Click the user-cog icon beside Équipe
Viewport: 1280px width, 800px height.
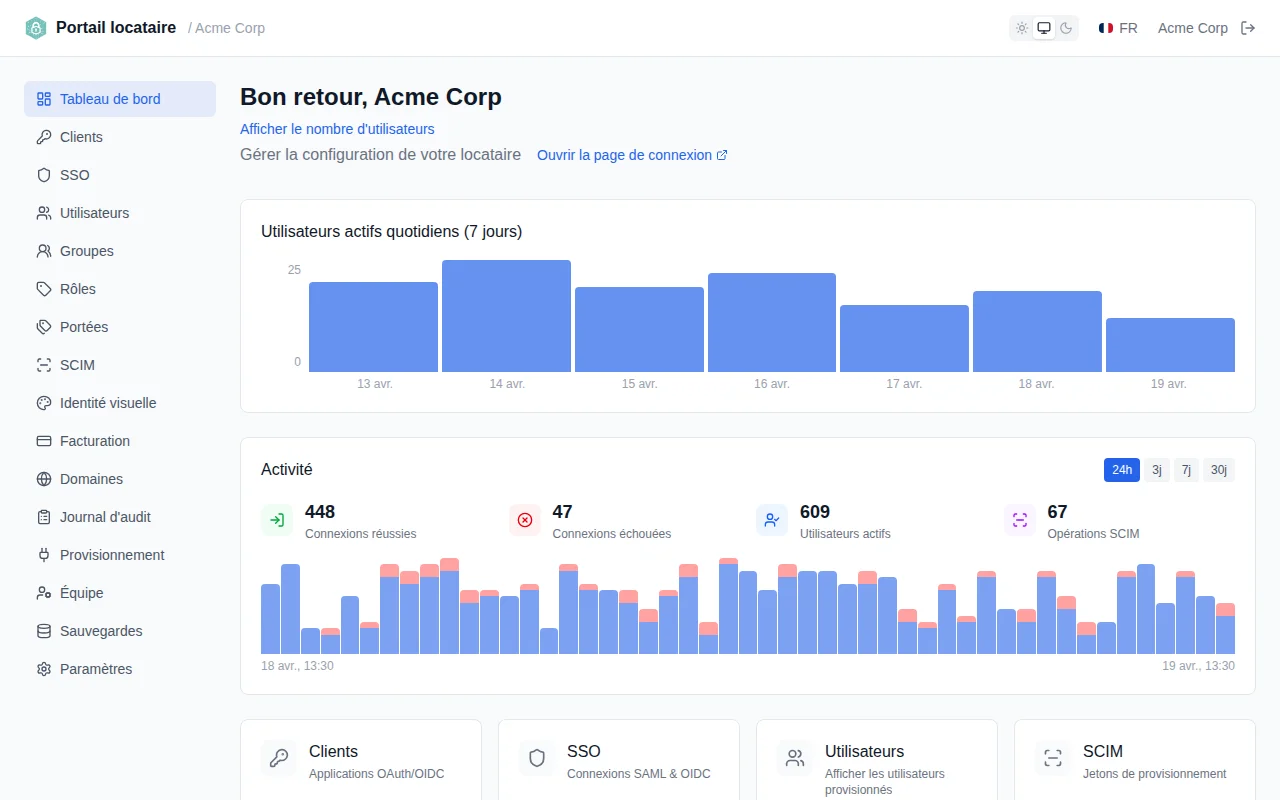(44, 593)
